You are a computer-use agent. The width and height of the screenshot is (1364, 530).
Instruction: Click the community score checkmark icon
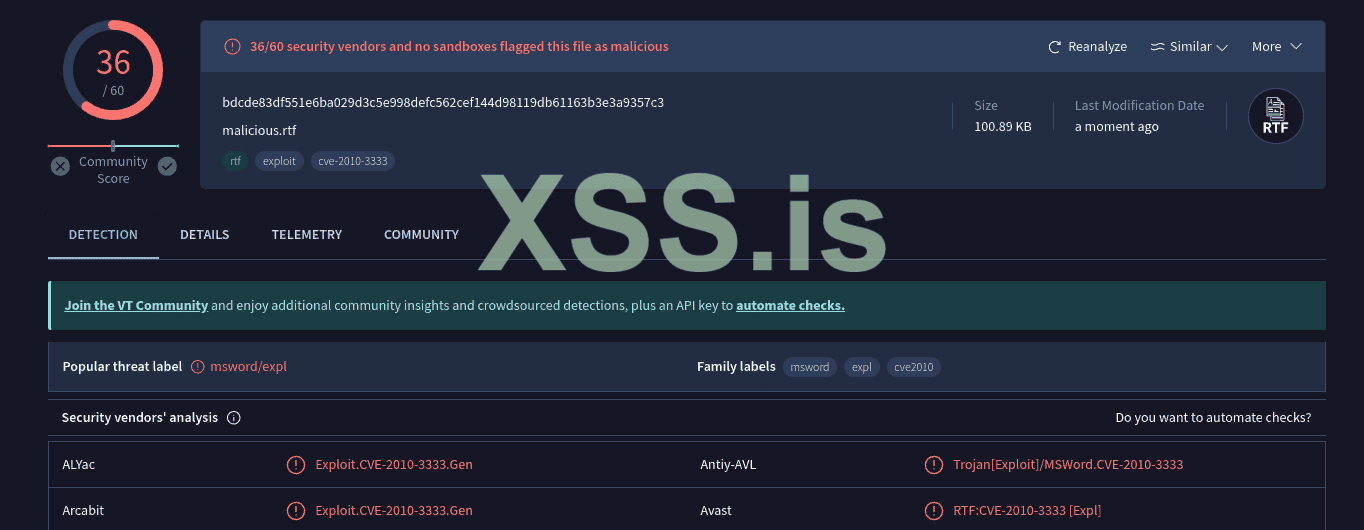tap(167, 167)
